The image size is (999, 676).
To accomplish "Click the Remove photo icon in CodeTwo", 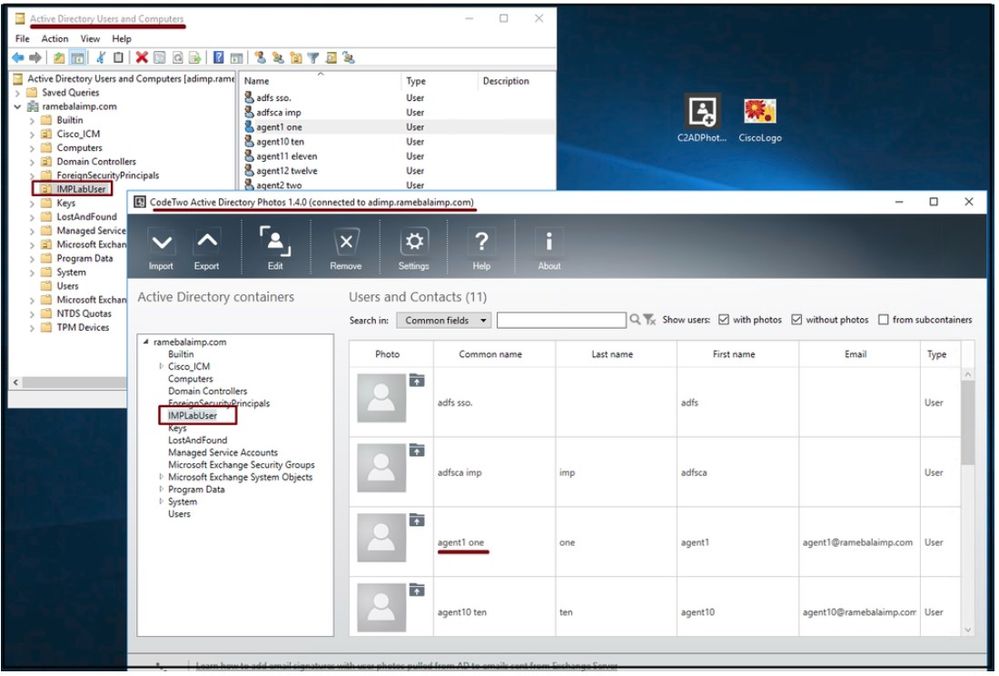I will pyautogui.click(x=346, y=249).
